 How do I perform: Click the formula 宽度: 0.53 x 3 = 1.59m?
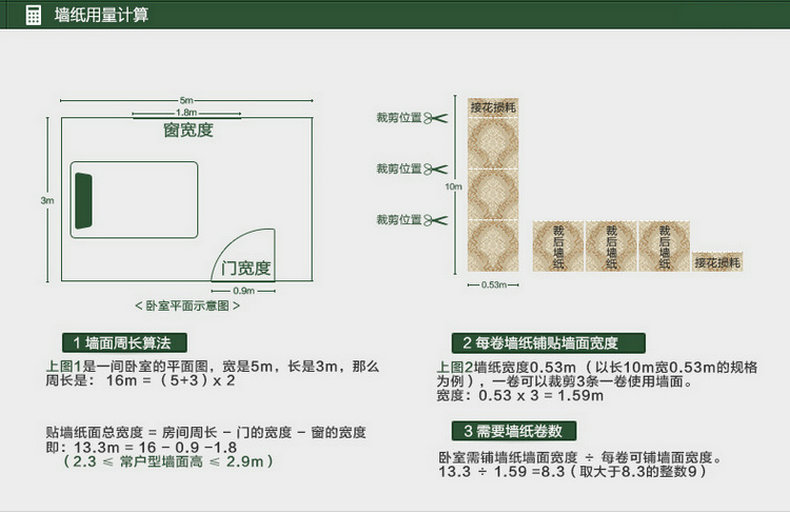click(x=520, y=396)
